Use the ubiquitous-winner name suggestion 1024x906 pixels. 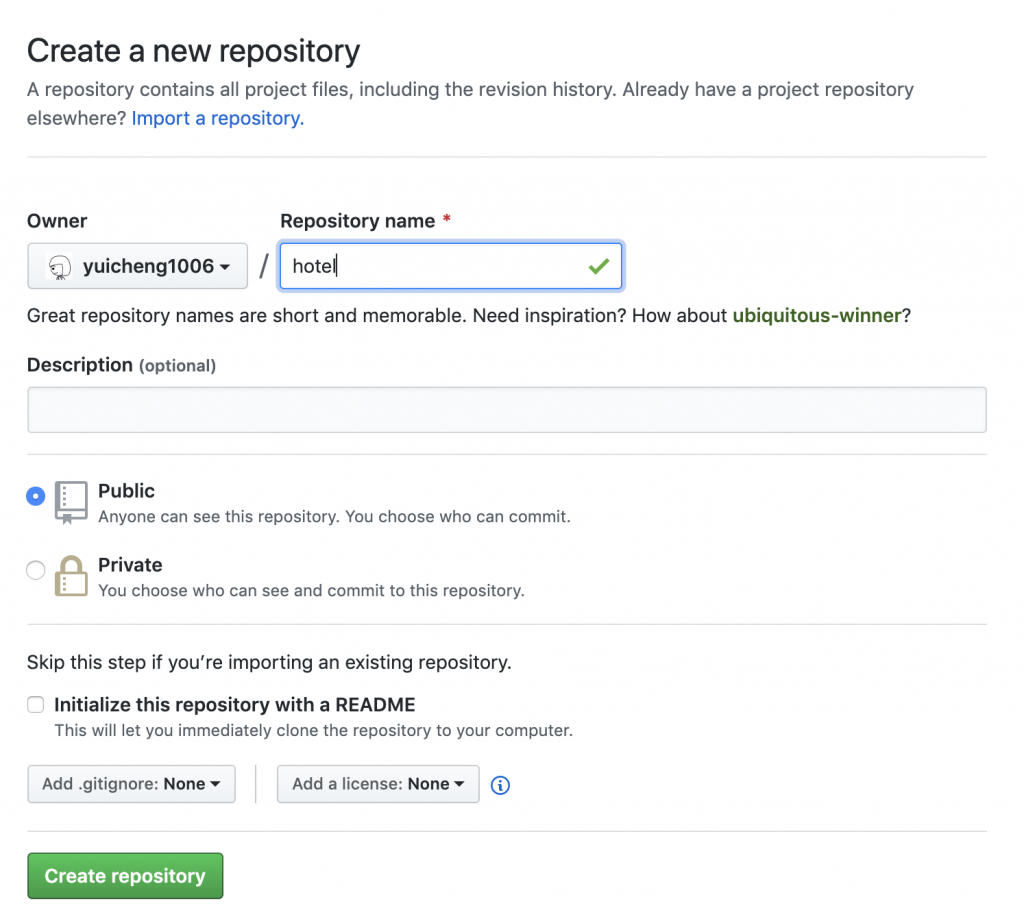click(x=817, y=316)
